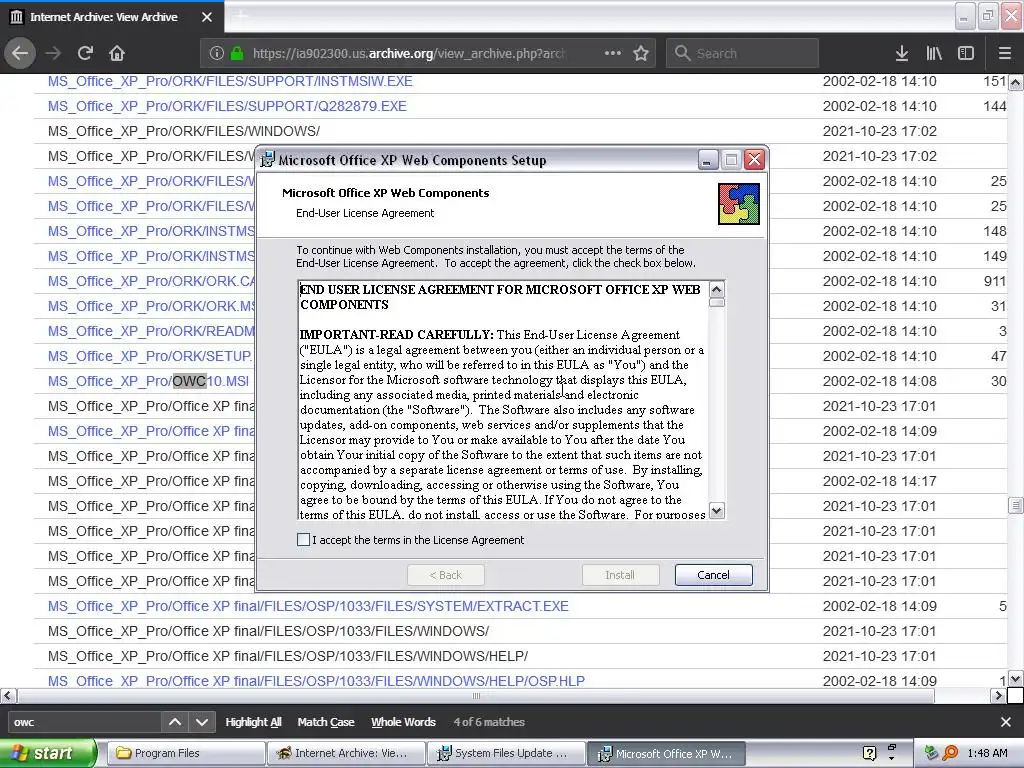Open page actions three-dot menu
The image size is (1024, 768).
613,53
